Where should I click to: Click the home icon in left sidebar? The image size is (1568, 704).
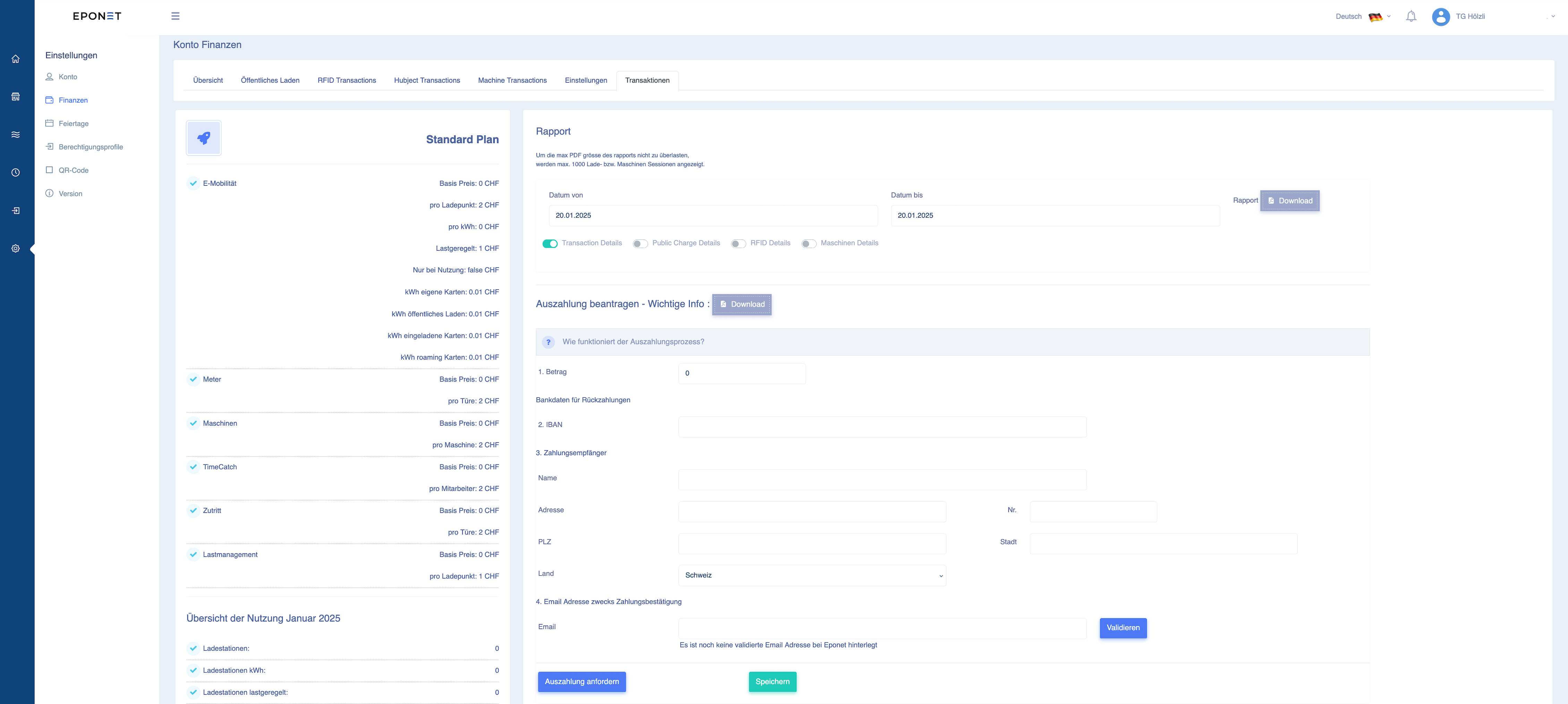tap(16, 59)
